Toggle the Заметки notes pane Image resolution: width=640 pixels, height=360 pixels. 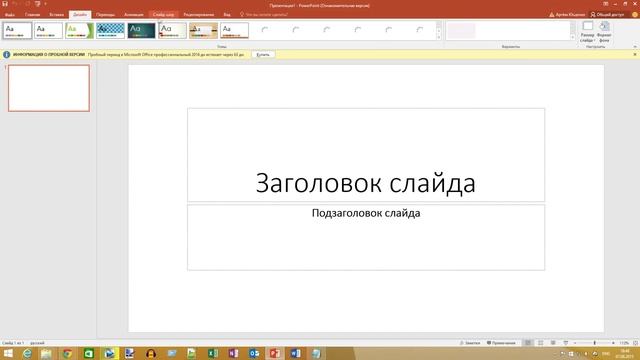[470, 343]
